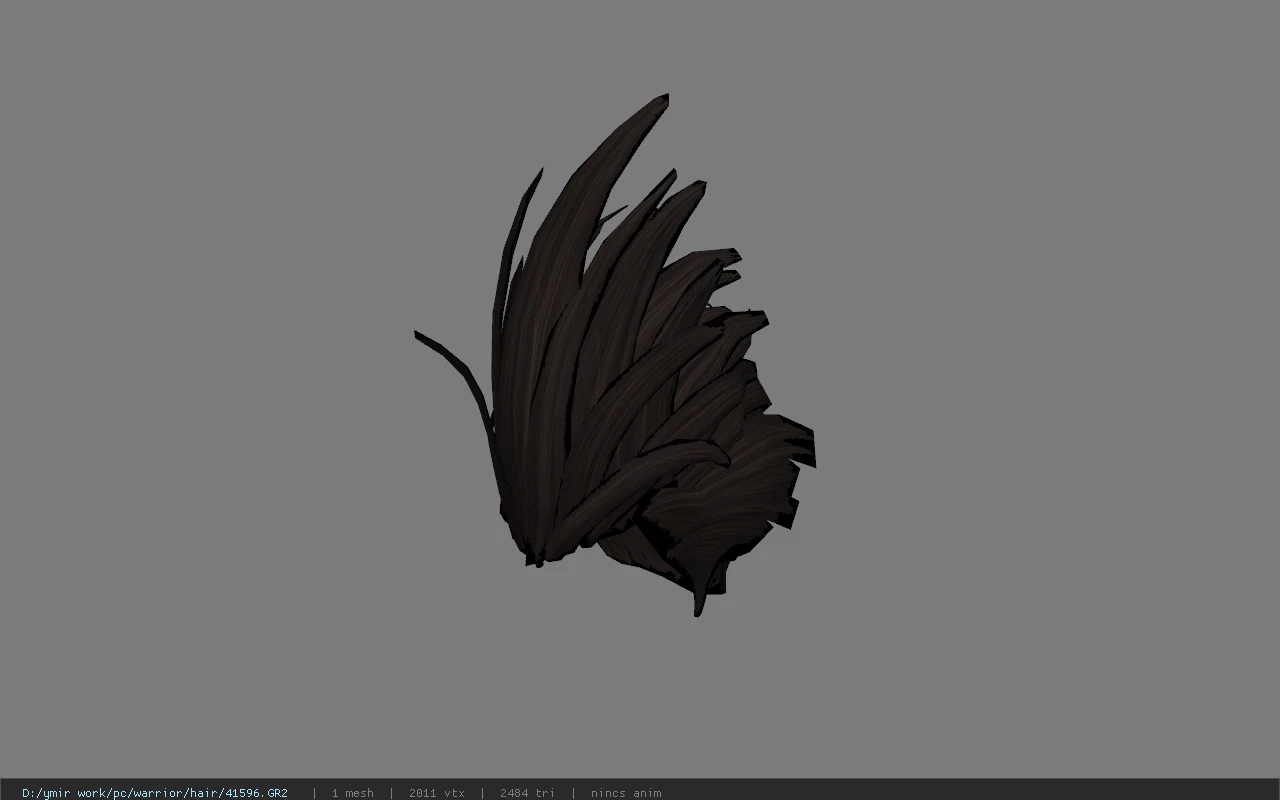Click the '1 mesh' status entry

tap(353, 793)
